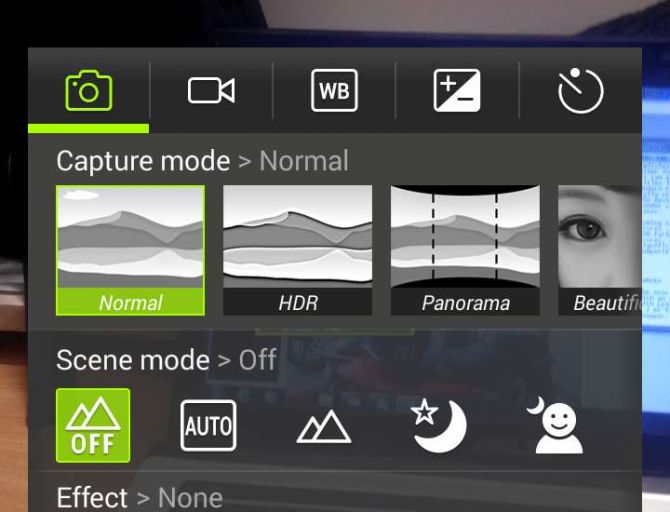Open the exposure compensation settings icon

click(457, 91)
